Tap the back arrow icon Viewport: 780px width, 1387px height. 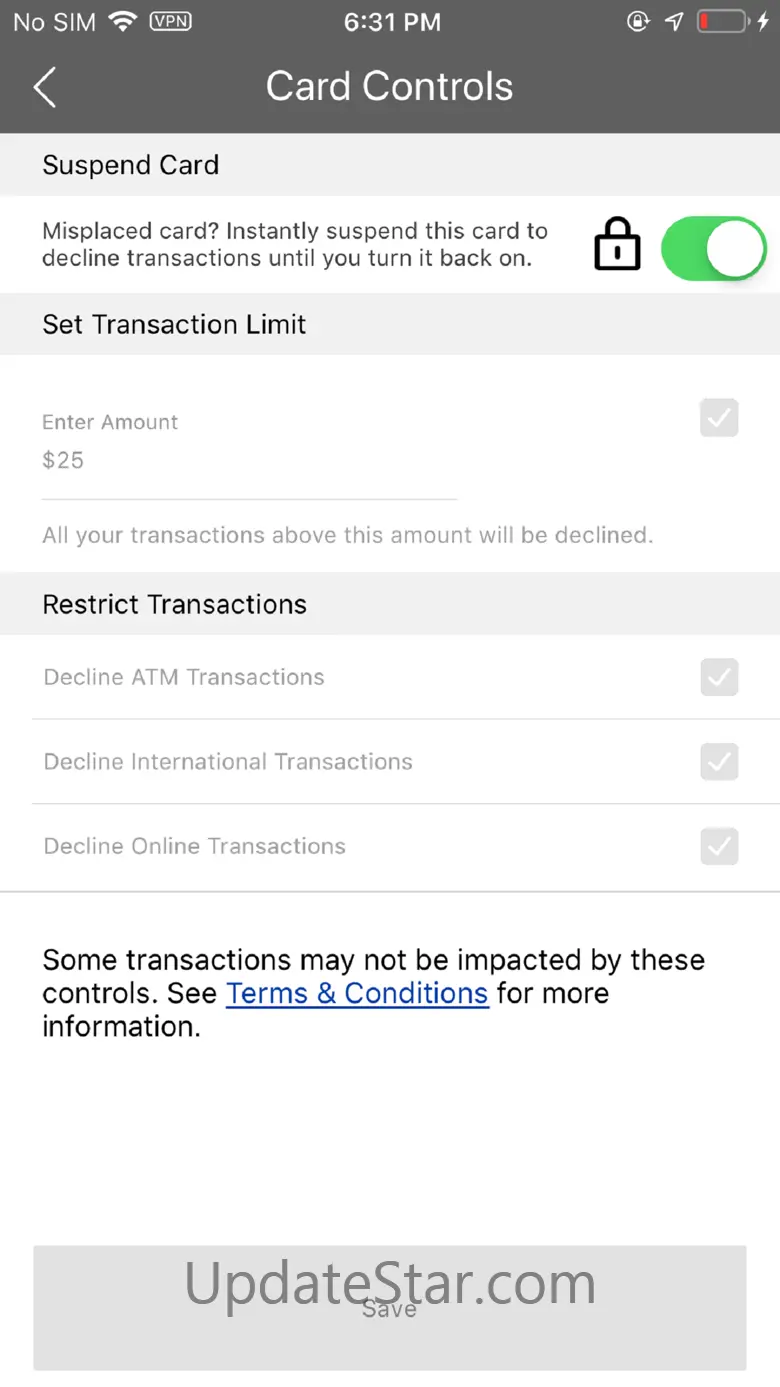point(44,88)
